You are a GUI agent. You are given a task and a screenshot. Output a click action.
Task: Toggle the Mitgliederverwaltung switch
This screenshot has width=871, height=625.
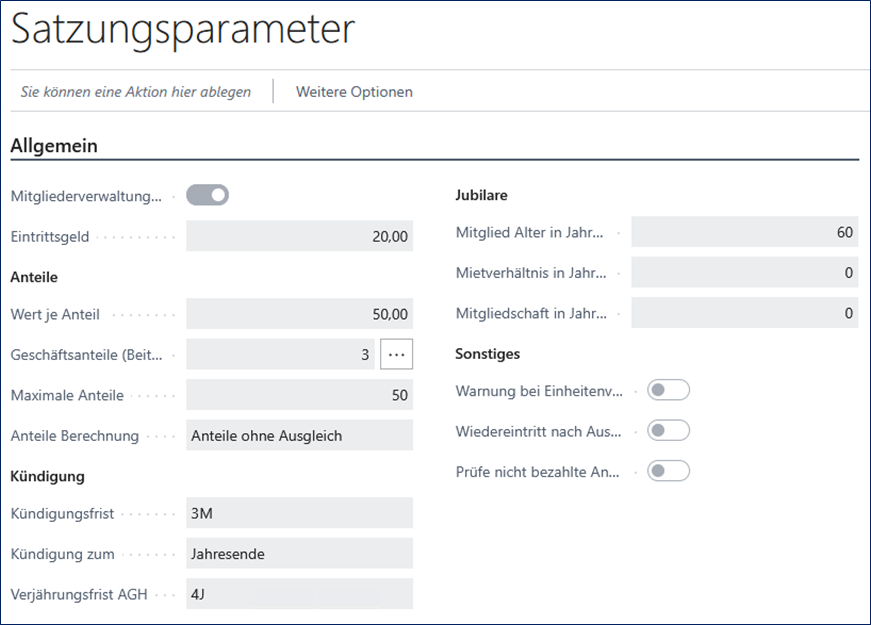pos(208,195)
